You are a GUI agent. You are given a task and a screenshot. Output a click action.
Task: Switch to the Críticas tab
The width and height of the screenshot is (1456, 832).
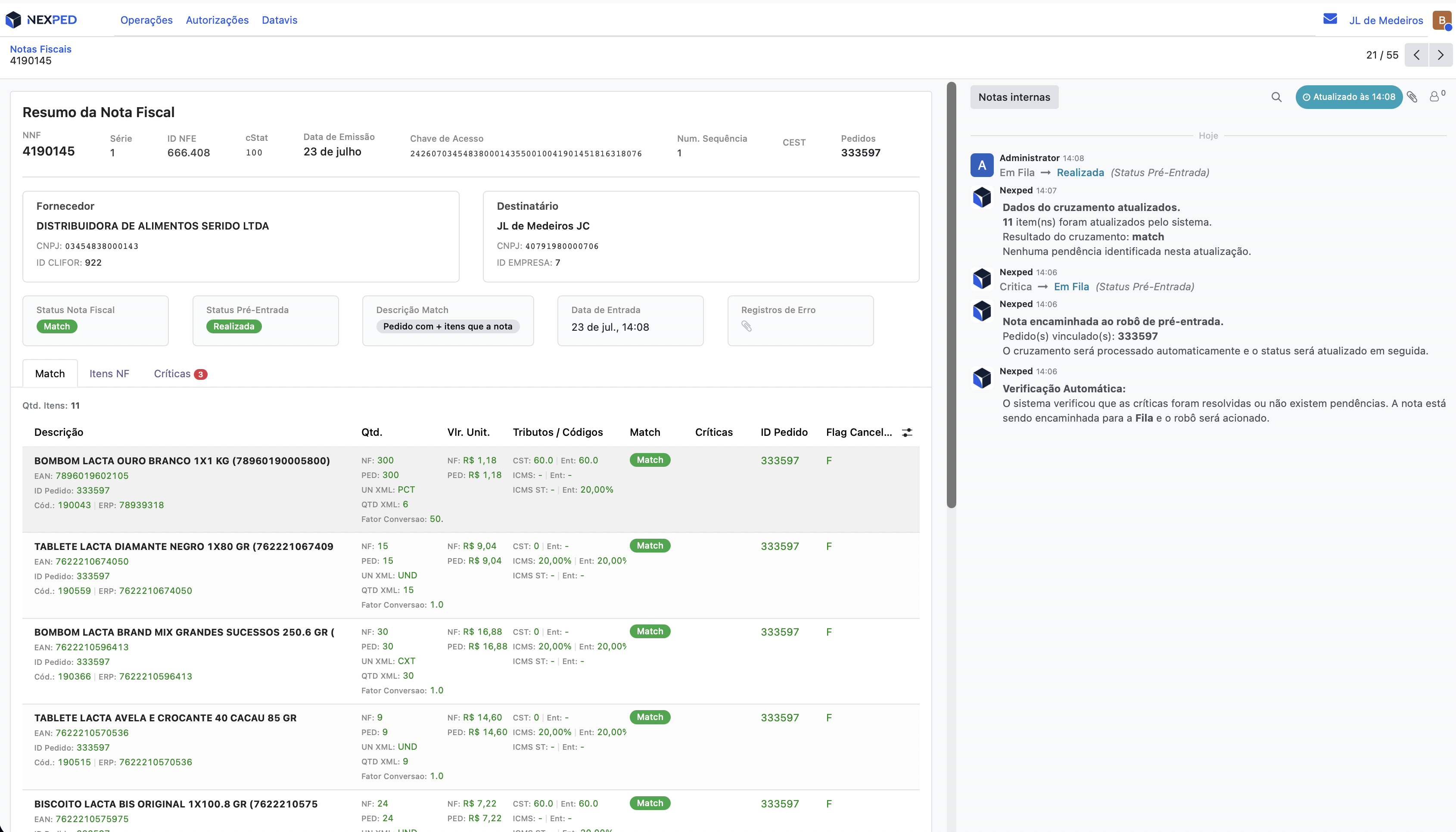pos(180,374)
